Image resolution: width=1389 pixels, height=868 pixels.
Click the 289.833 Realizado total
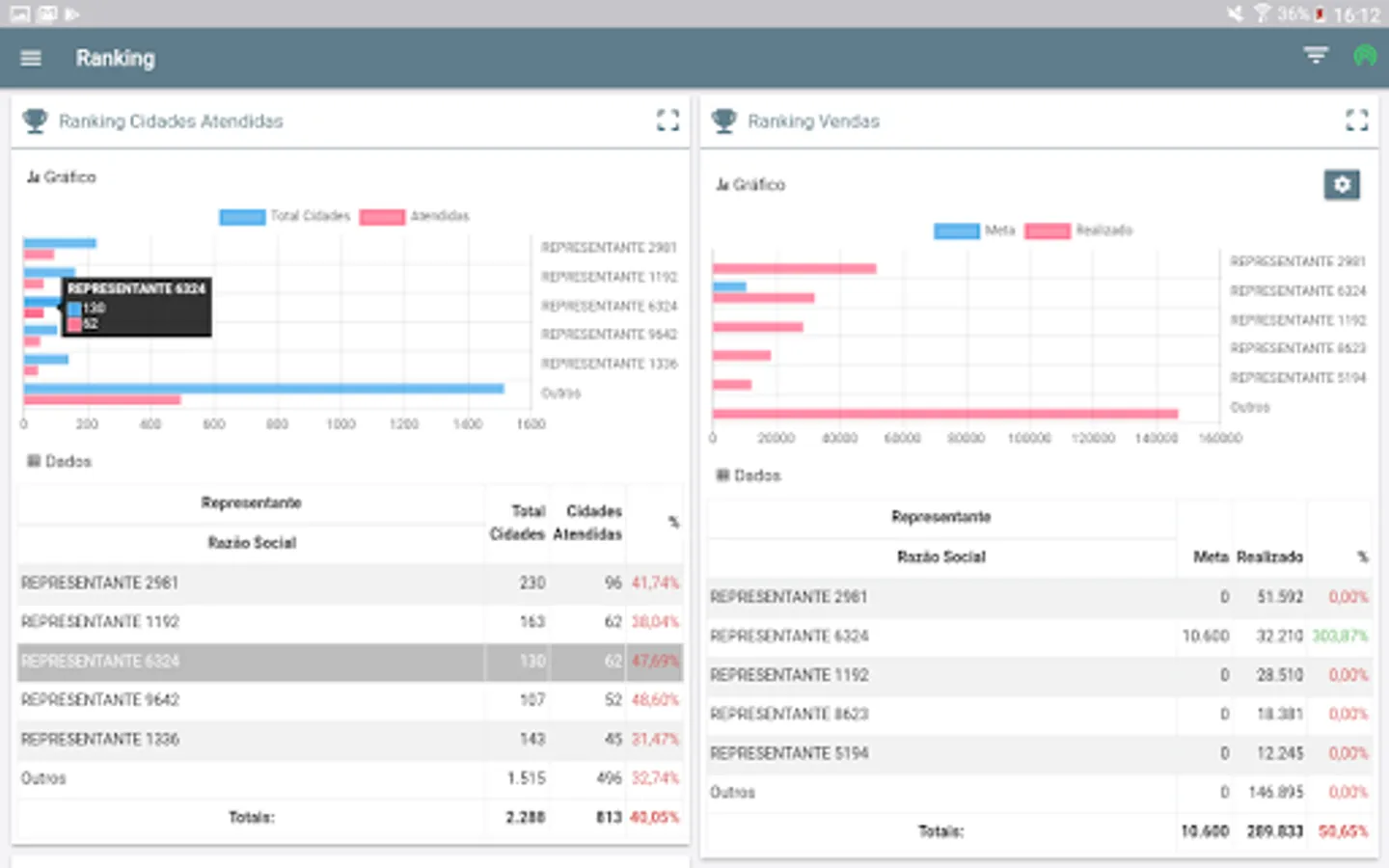pyautogui.click(x=1274, y=831)
